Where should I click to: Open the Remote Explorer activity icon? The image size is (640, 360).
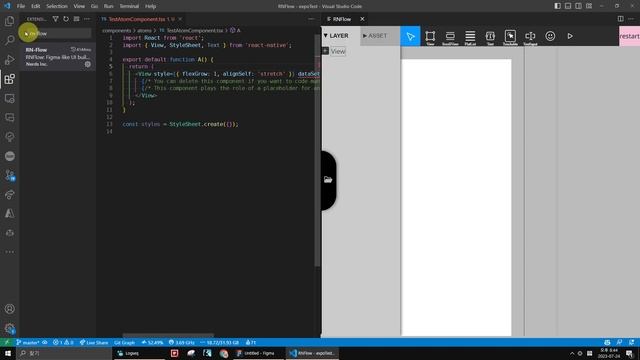9,98
